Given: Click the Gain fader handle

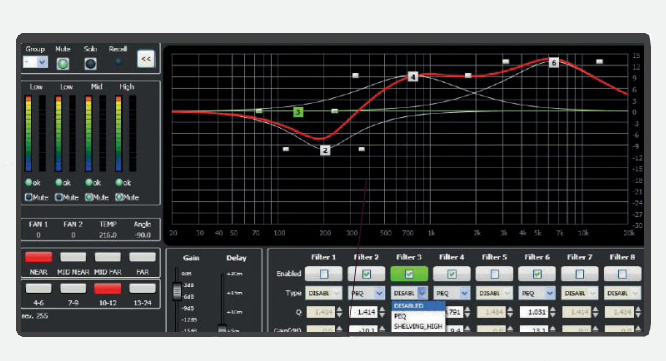Looking at the screenshot, I should coord(177,291).
